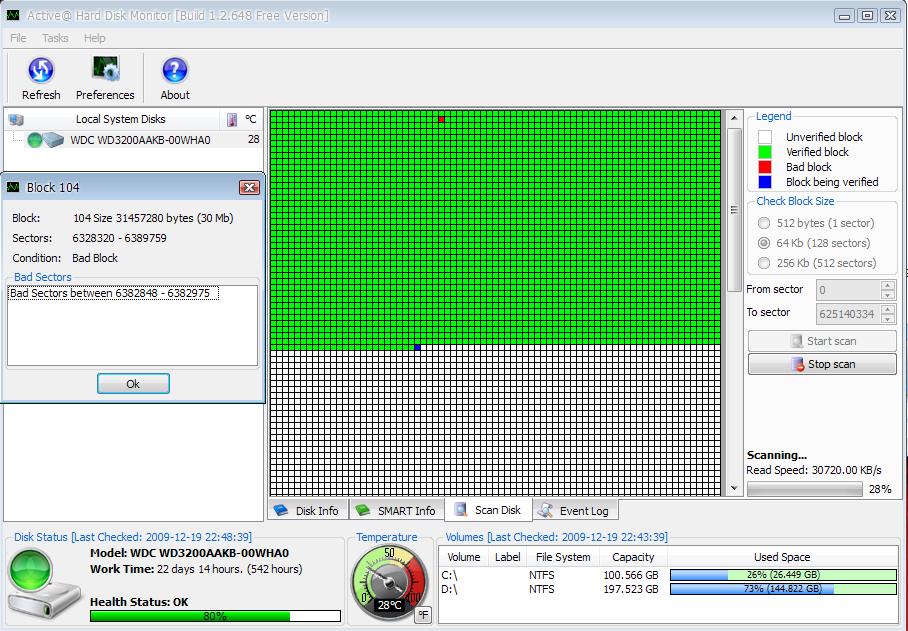Switch to the Scan Disk tab
This screenshot has width=908, height=631.
tap(488, 509)
